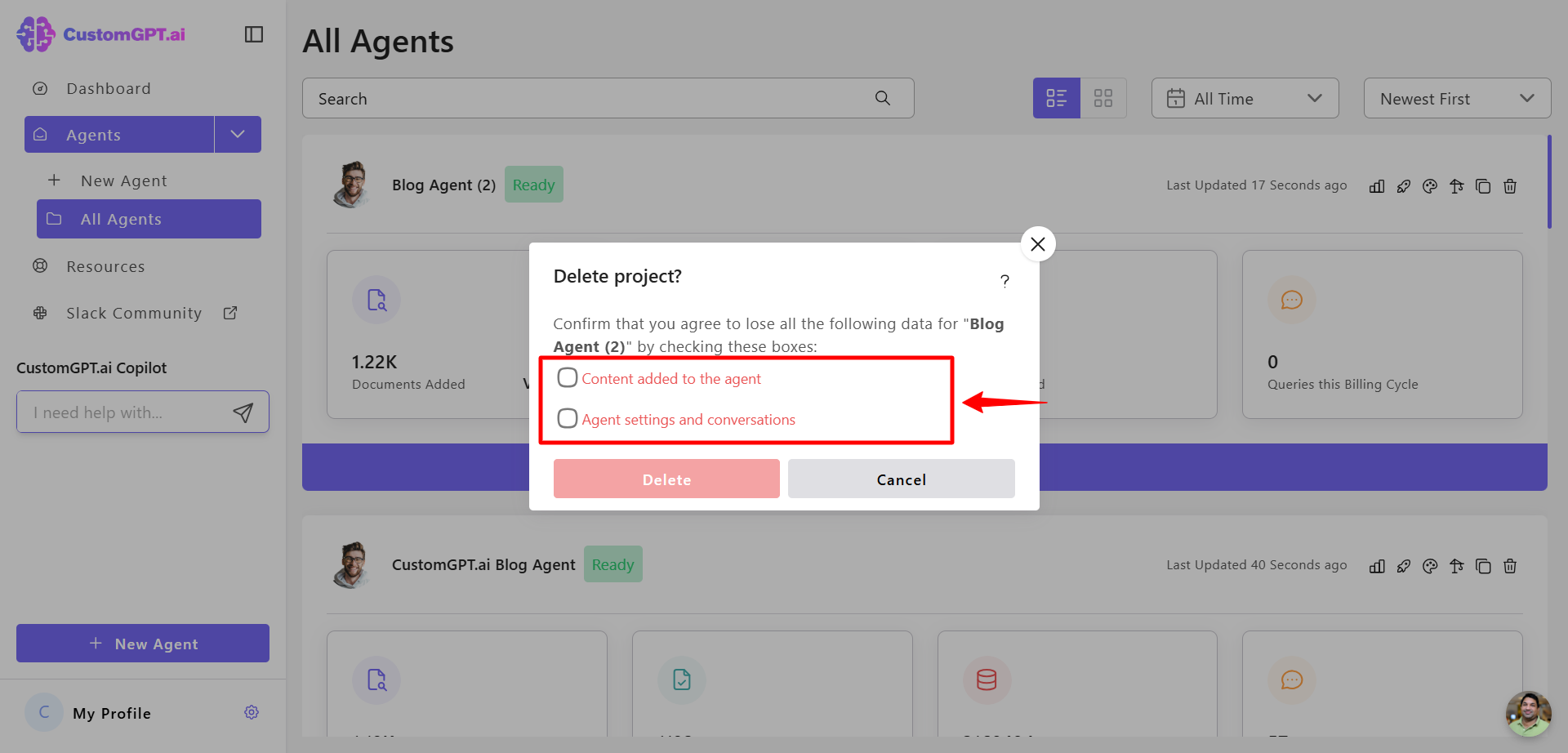Check 'Content added to the agent' box
This screenshot has width=1568, height=753.
pos(568,377)
